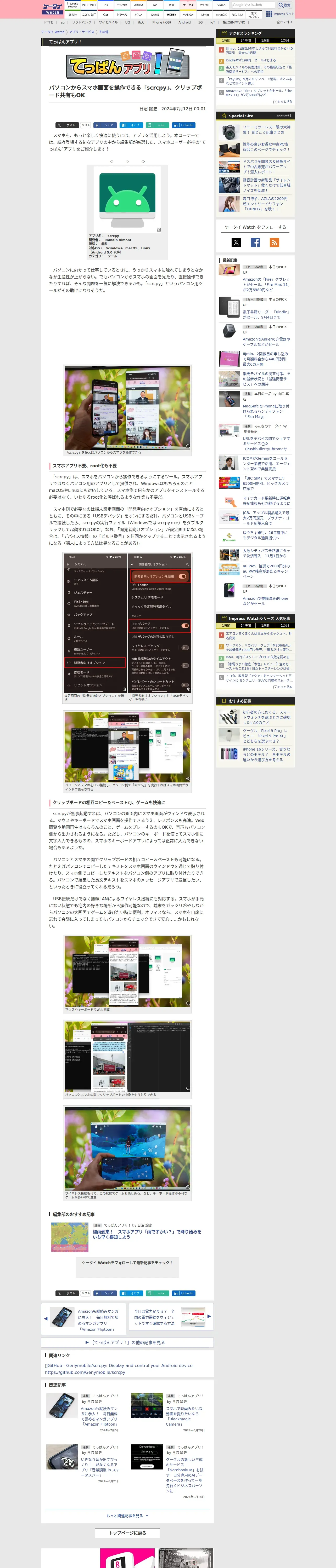
Task: Expand the 全カテゴリ menu
Action: (284, 22)
